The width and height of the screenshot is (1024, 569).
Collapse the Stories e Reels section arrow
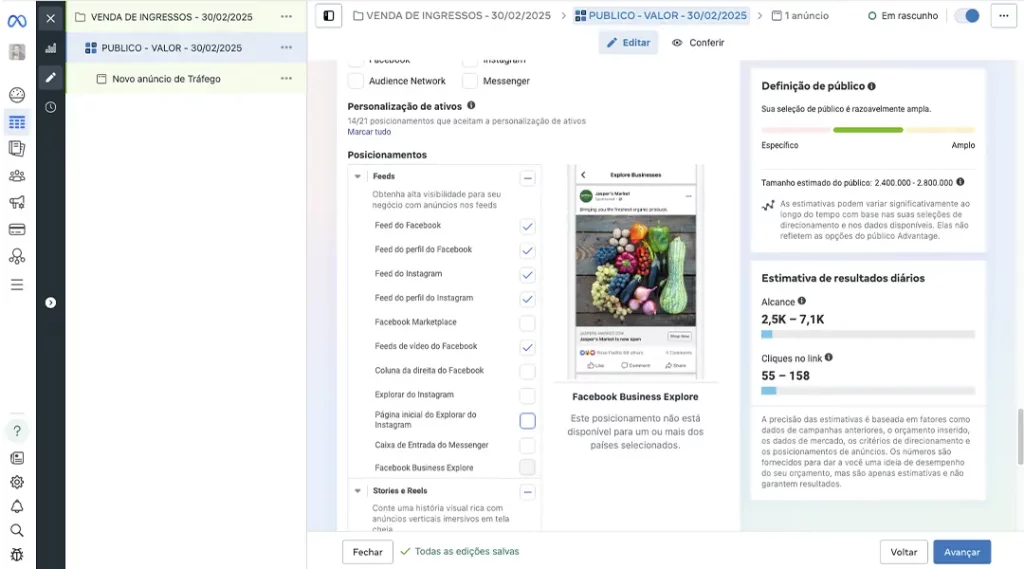coord(358,491)
